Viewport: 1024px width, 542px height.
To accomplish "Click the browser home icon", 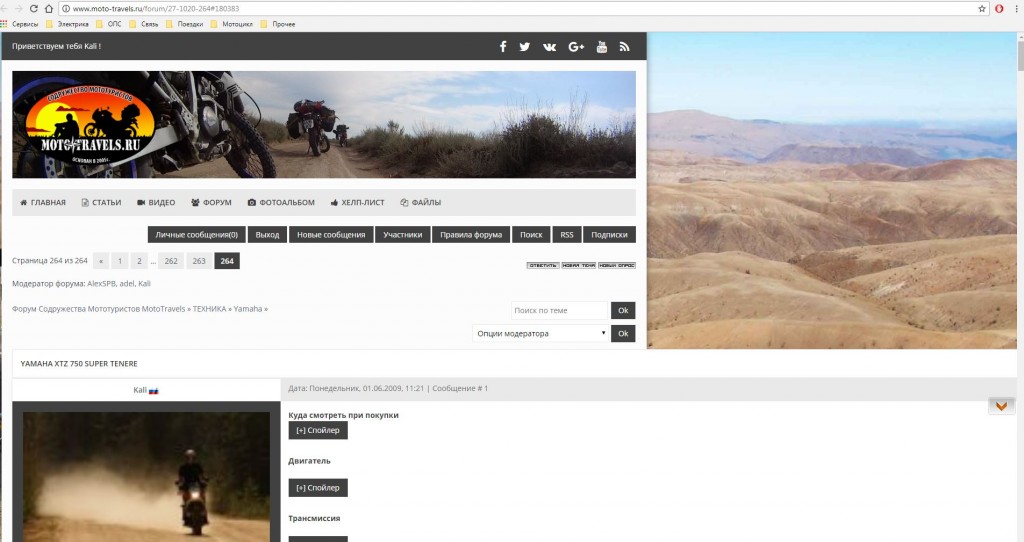I will (48, 8).
